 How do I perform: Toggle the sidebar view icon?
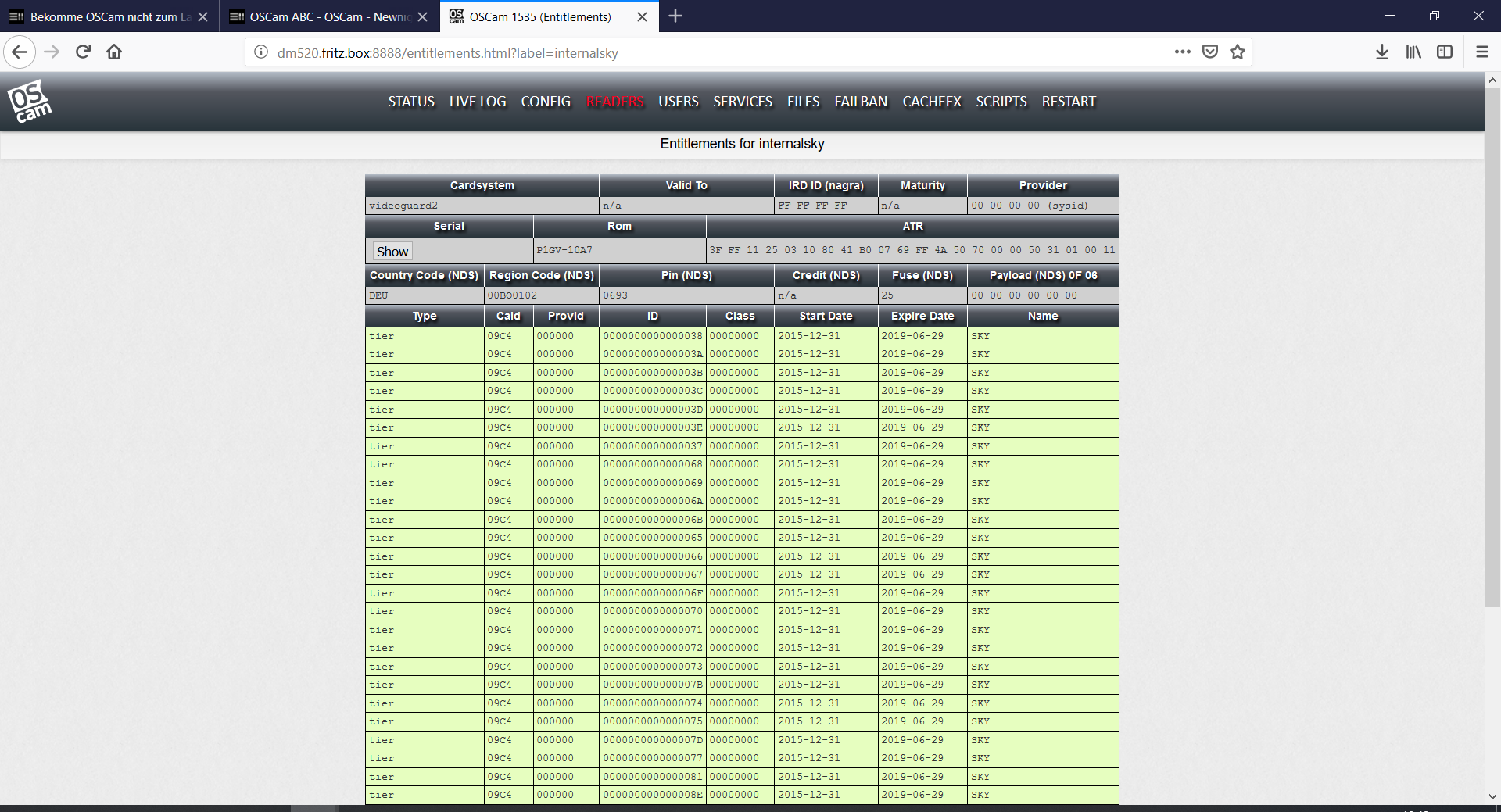coord(1444,52)
